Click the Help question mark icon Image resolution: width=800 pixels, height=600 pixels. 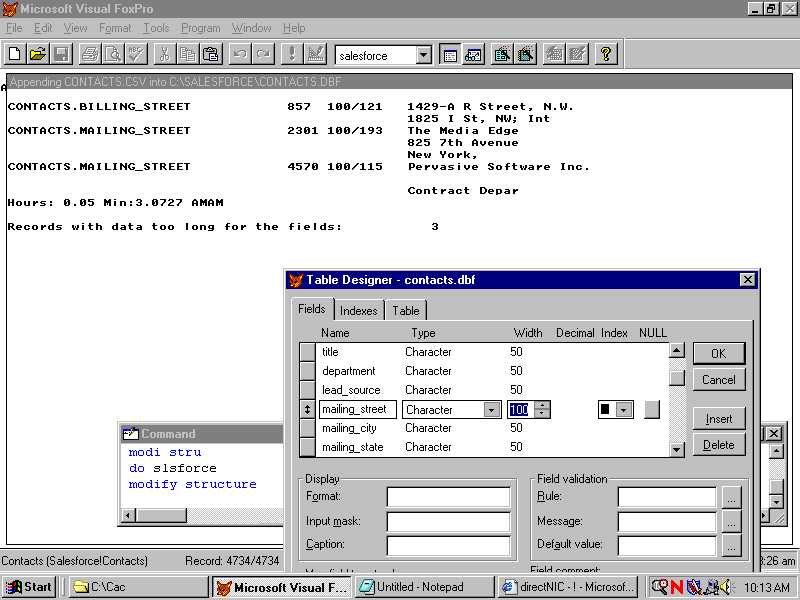coord(606,54)
